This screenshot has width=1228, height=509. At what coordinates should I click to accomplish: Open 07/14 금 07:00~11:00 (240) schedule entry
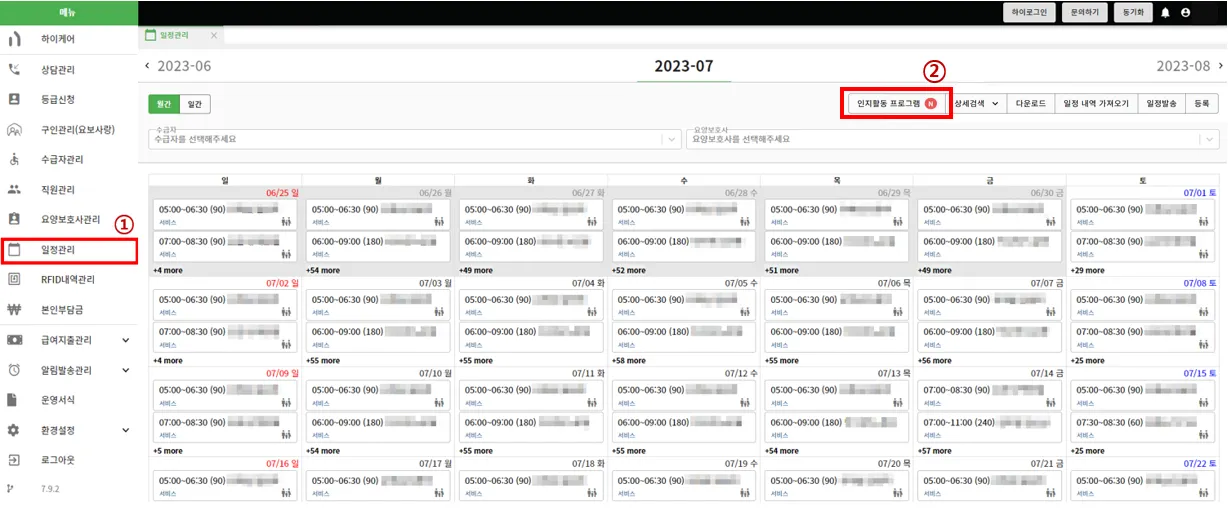[x=988, y=427]
